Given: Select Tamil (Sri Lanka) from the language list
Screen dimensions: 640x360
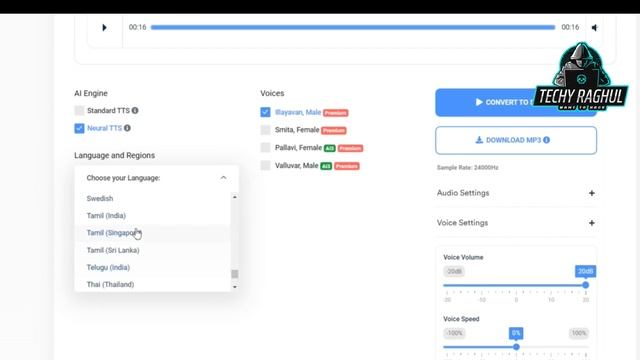Looking at the screenshot, I should [153, 250].
